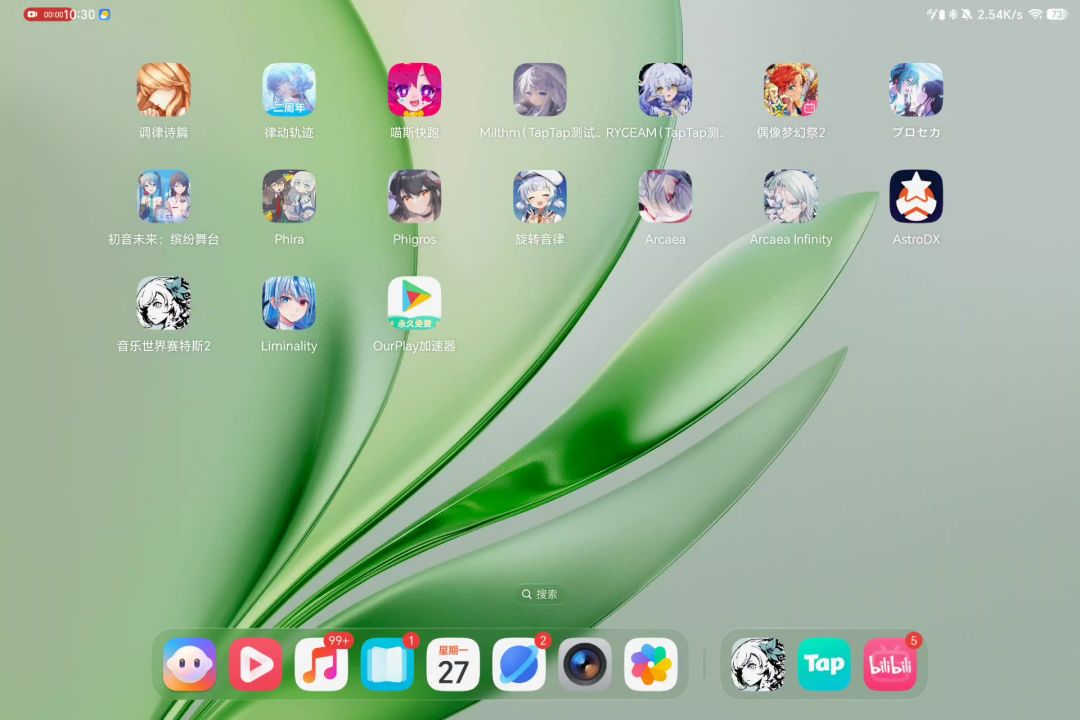Launch the Arcaea app
The image size is (1080, 720).
pos(665,196)
